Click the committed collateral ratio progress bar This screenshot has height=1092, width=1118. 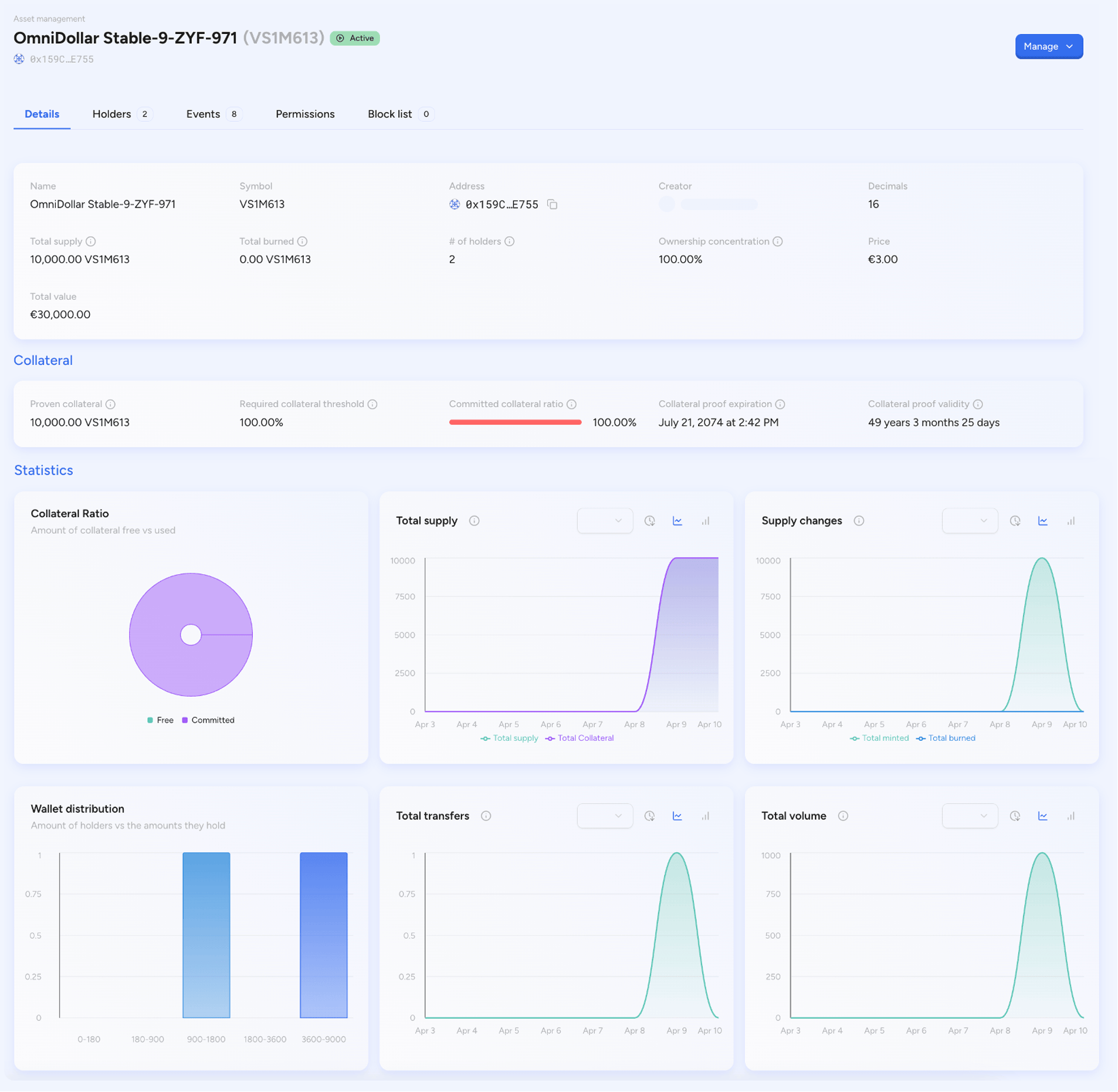click(x=514, y=422)
